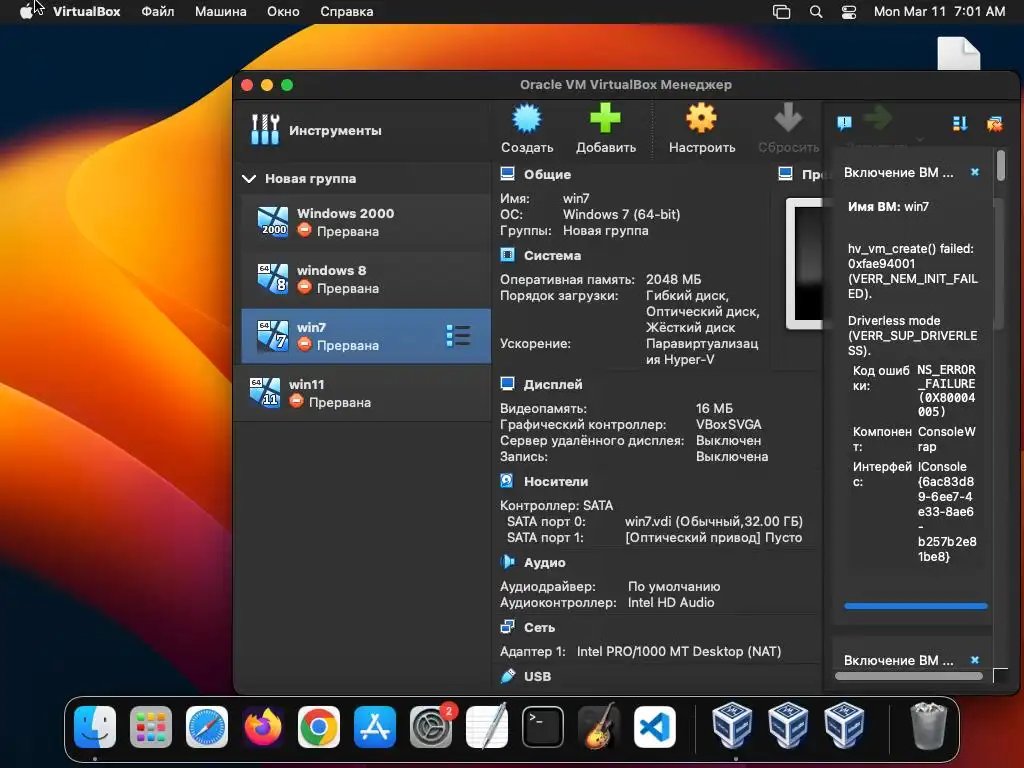Select the win7 virtual machine
The width and height of the screenshot is (1024, 768).
click(x=366, y=336)
